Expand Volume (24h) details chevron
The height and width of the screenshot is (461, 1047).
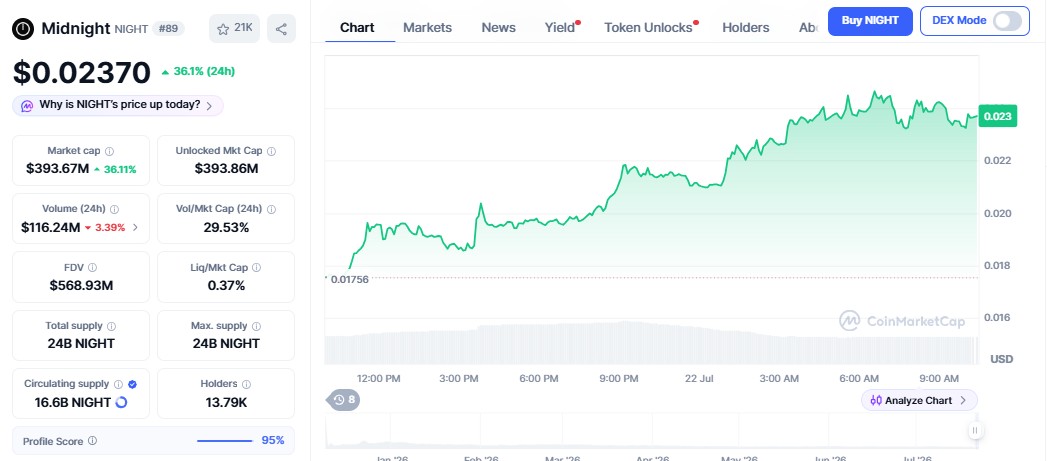click(x=136, y=227)
